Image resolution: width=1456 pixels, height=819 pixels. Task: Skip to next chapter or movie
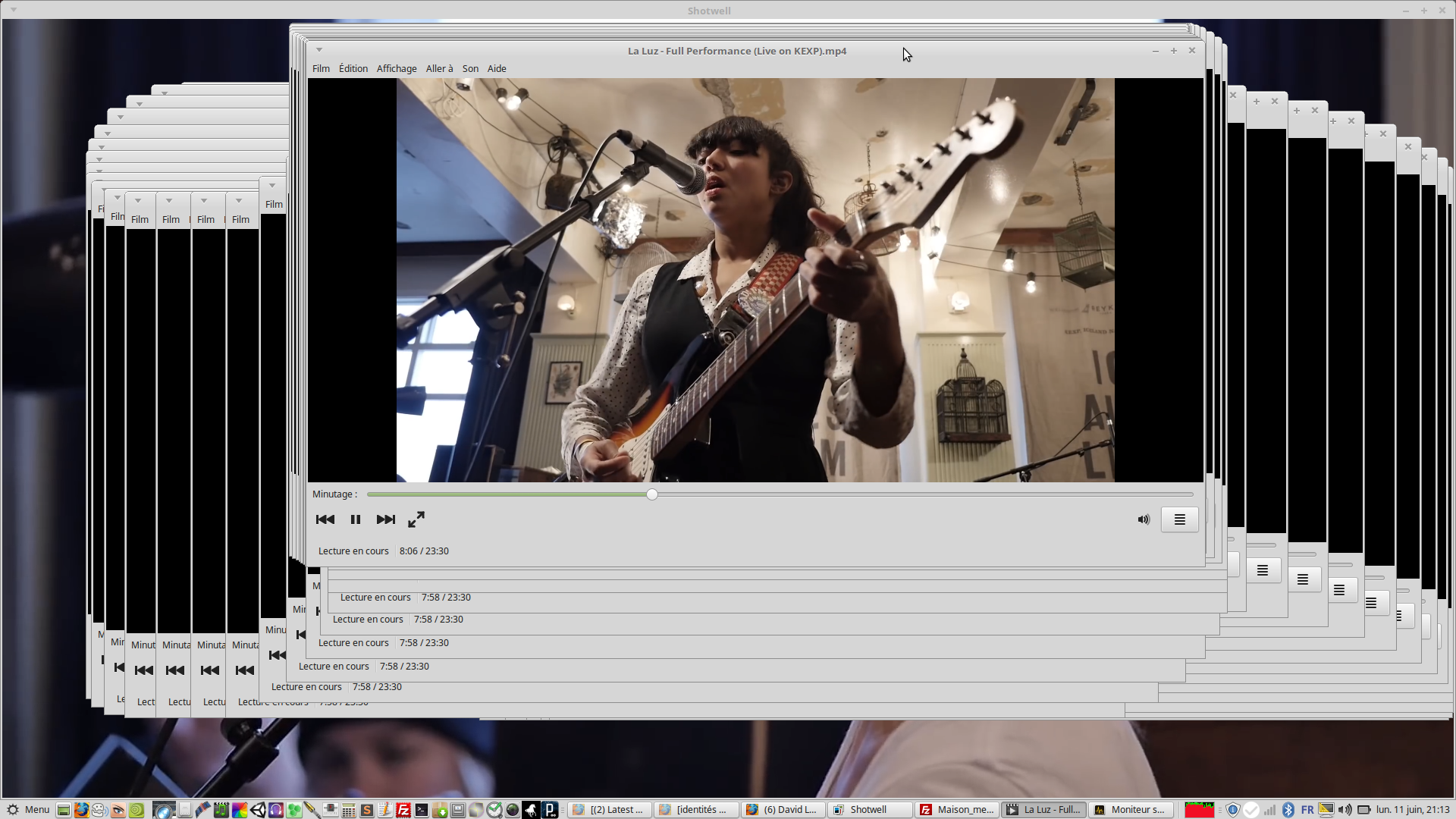click(385, 519)
